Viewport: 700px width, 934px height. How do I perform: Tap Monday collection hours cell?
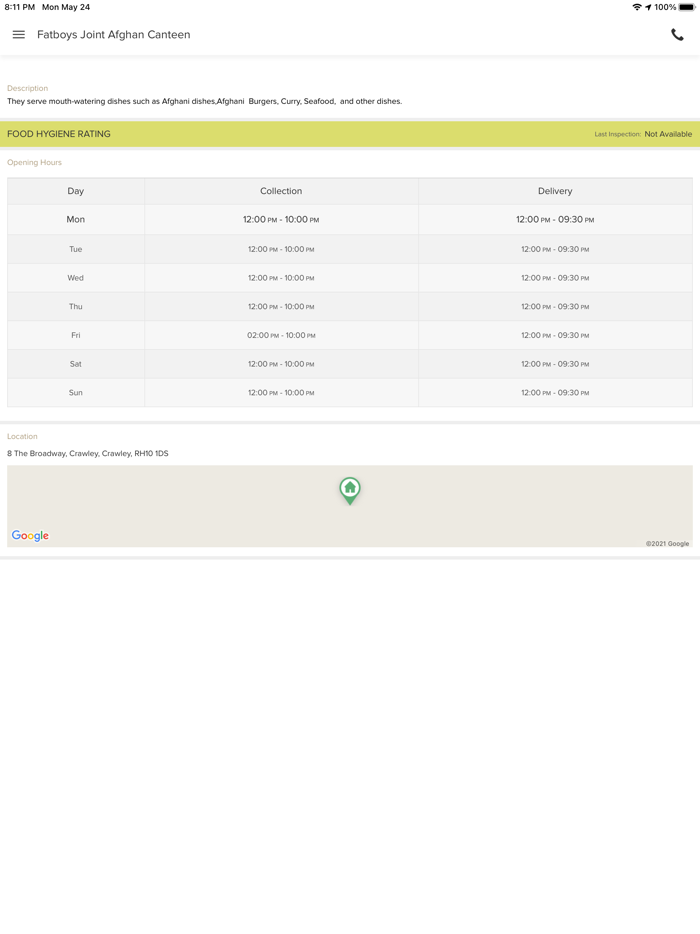(x=281, y=219)
